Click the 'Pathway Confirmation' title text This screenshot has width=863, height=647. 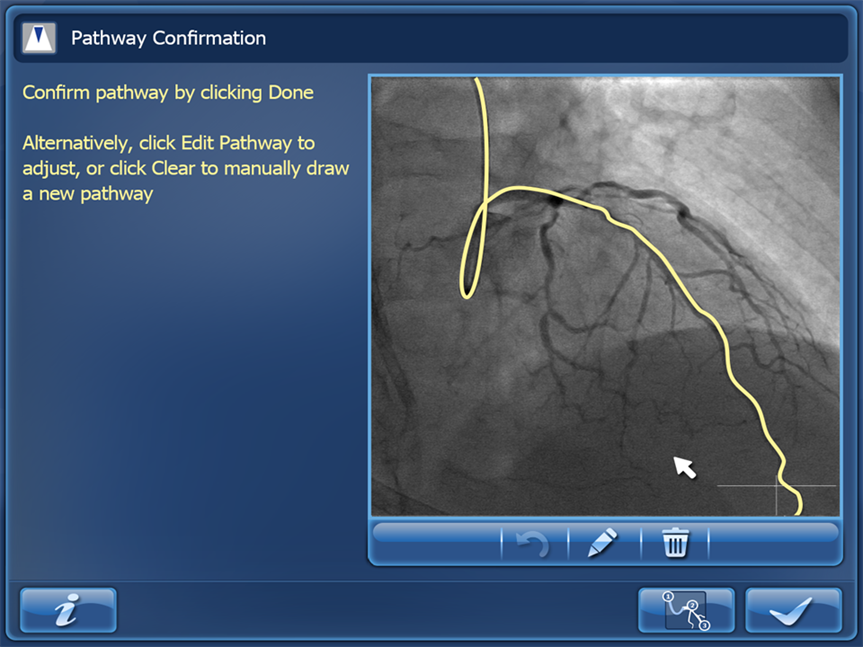pyautogui.click(x=168, y=38)
